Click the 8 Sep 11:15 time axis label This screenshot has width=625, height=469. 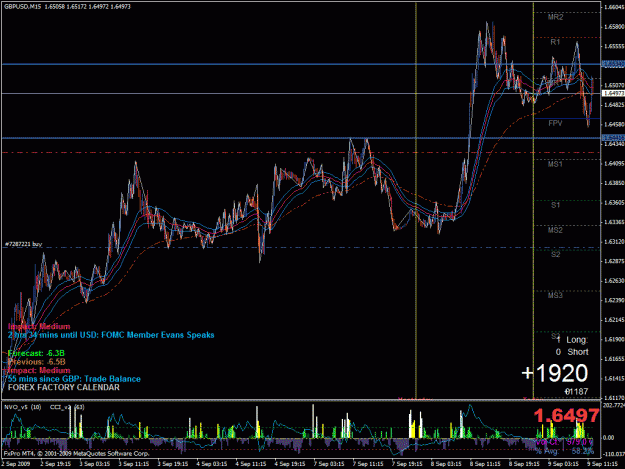coord(485,464)
